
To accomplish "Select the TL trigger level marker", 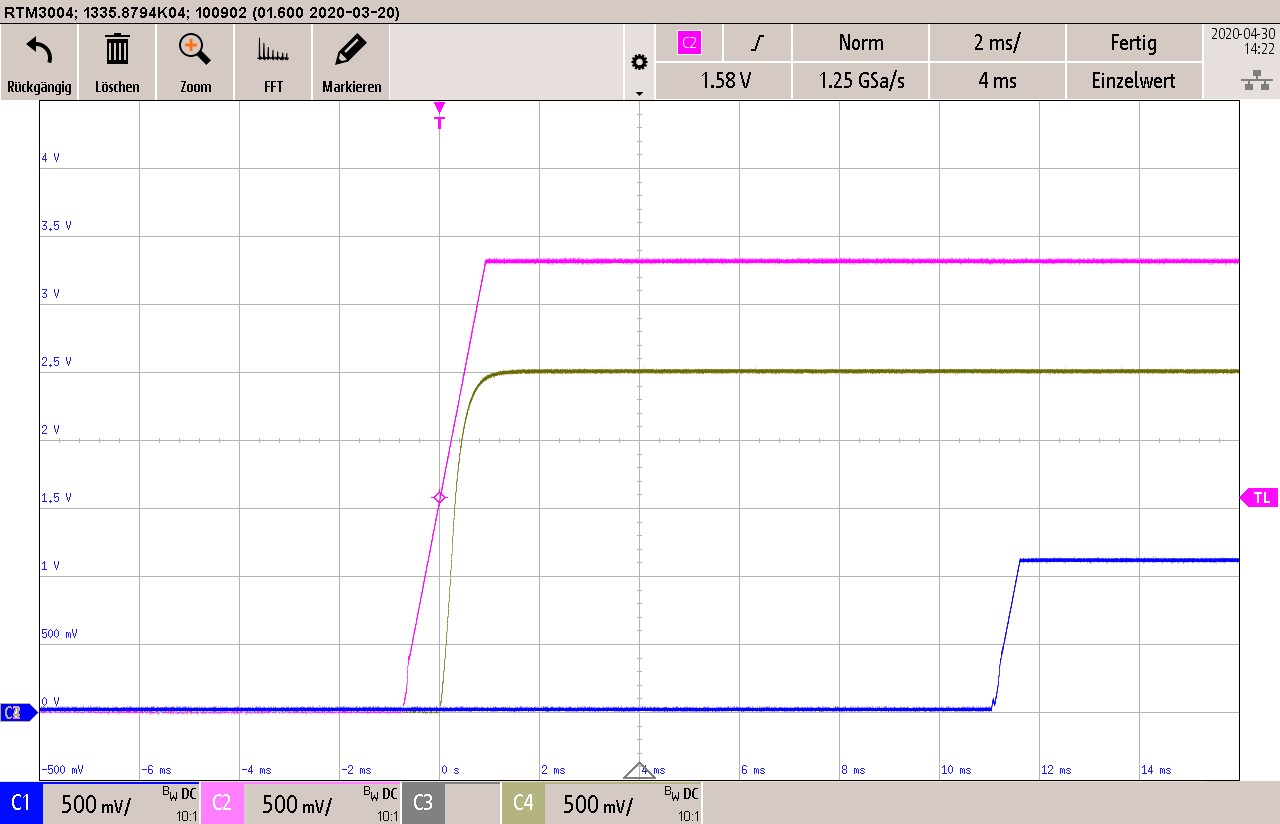I will coord(1259,497).
